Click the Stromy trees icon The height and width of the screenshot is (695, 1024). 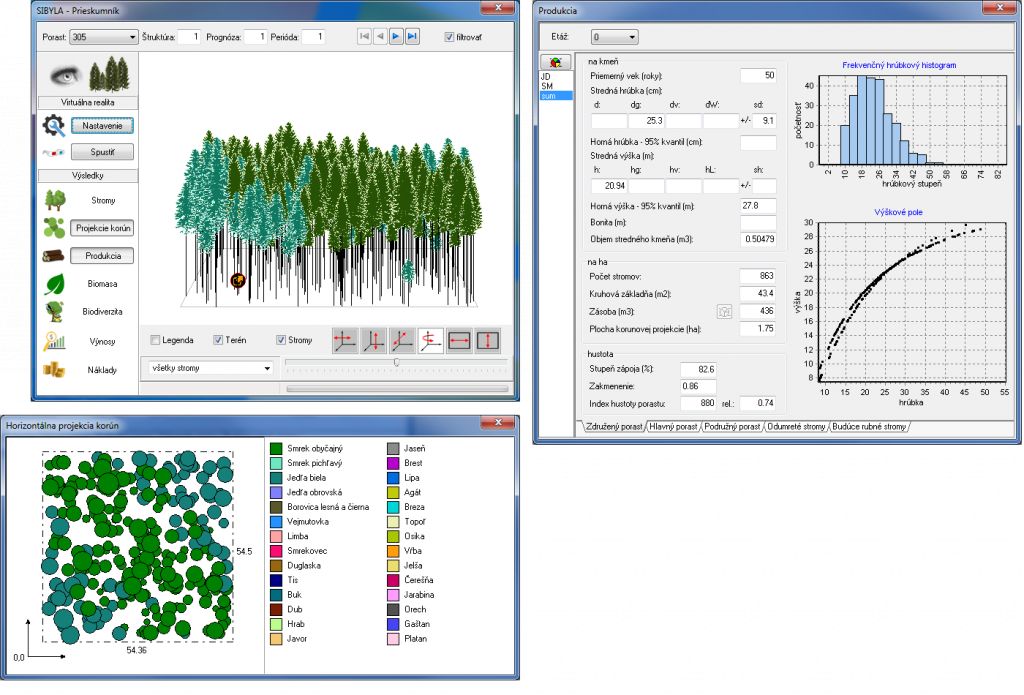tap(56, 200)
